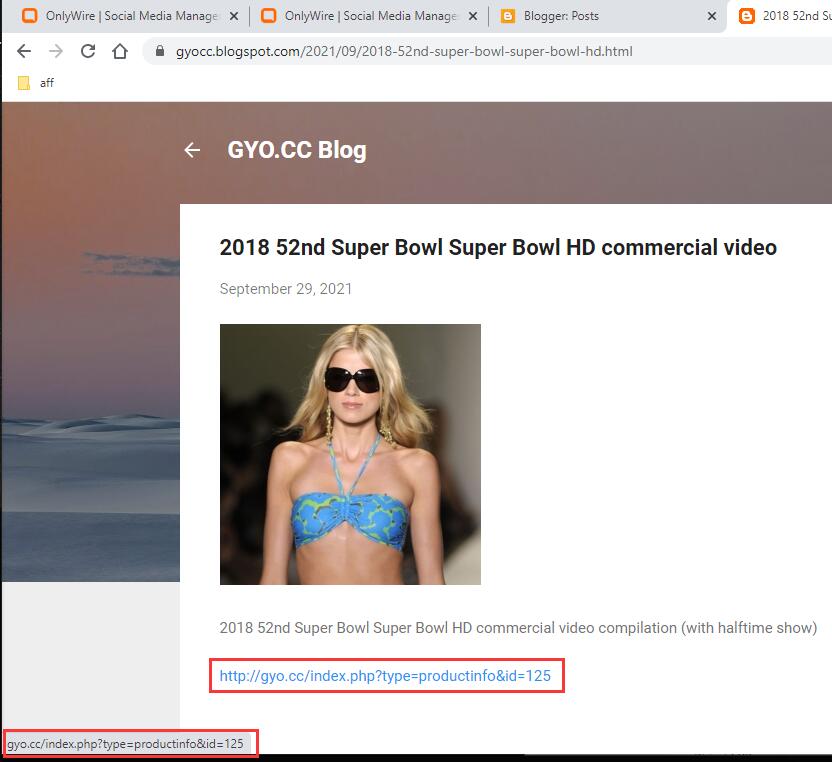View site info via the padlock icon
This screenshot has width=832, height=762.
coord(160,51)
